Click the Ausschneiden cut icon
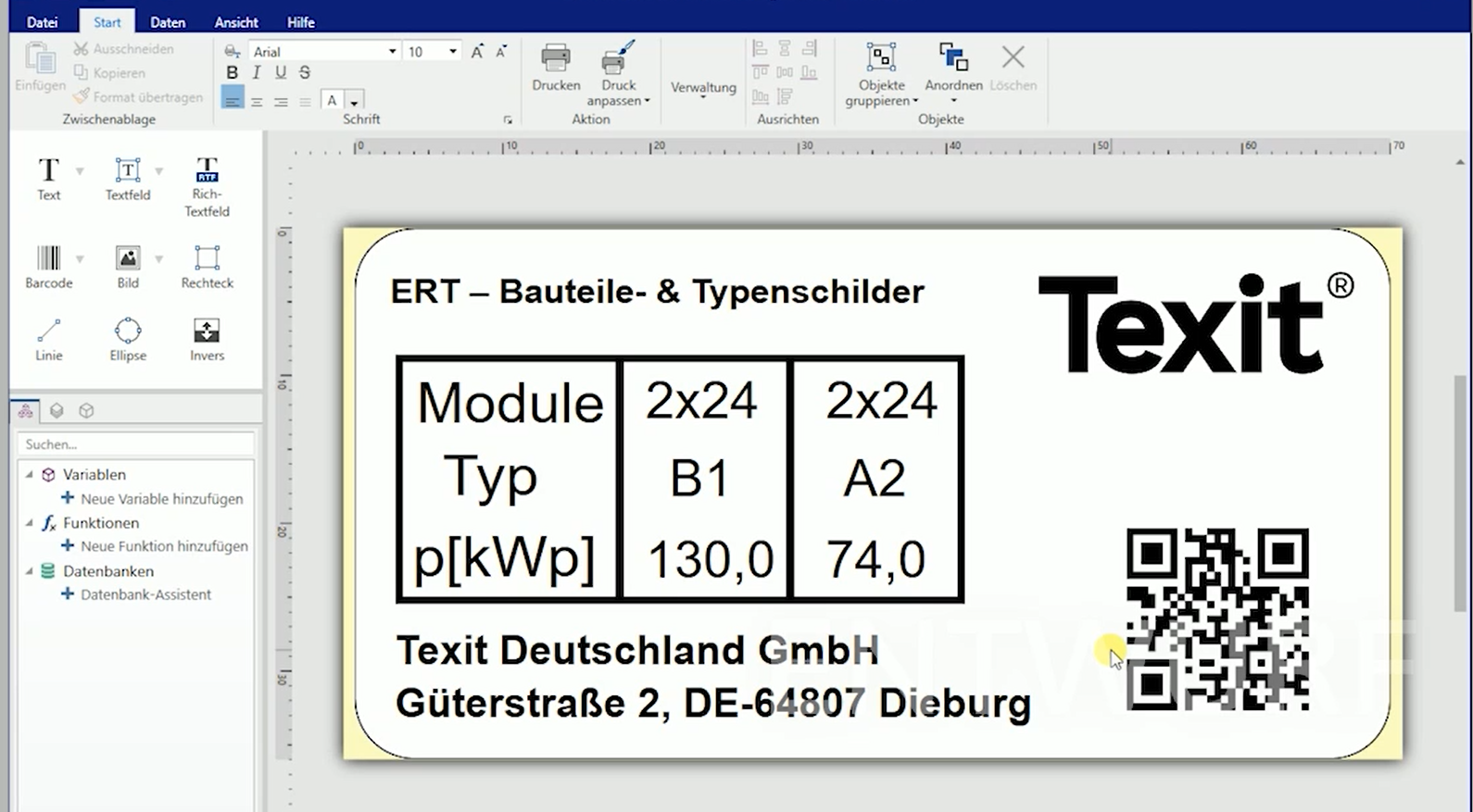This screenshot has width=1473, height=812. 82,48
